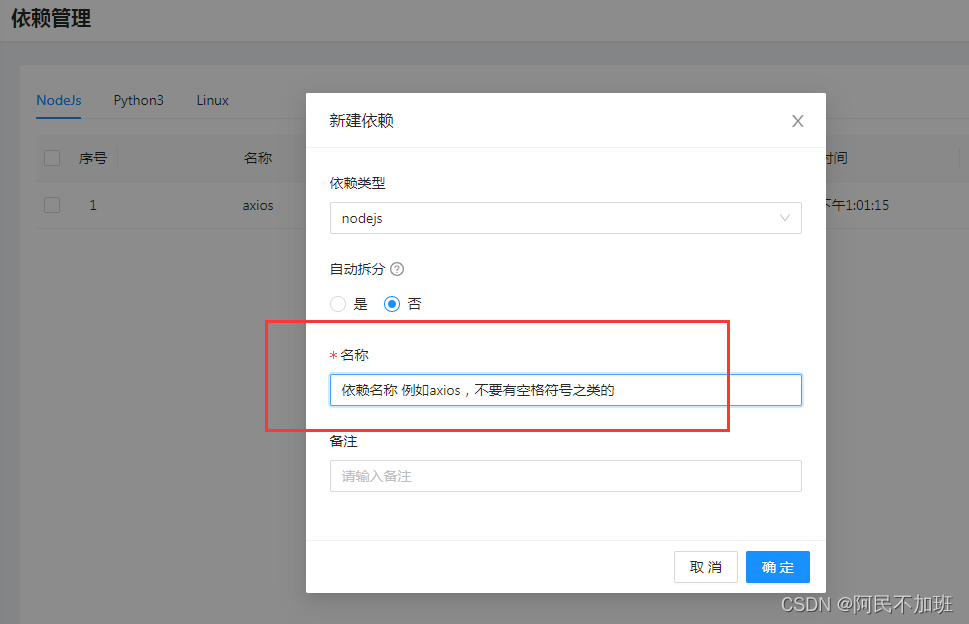Close the 新建依赖 dialog with X
This screenshot has height=624, width=969.
pos(798,121)
